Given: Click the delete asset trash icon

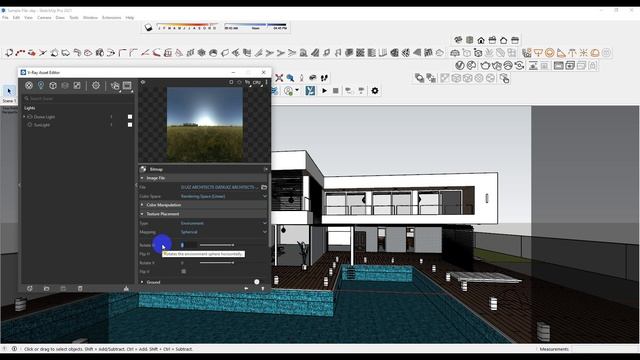Looking at the screenshot, I should point(80,289).
